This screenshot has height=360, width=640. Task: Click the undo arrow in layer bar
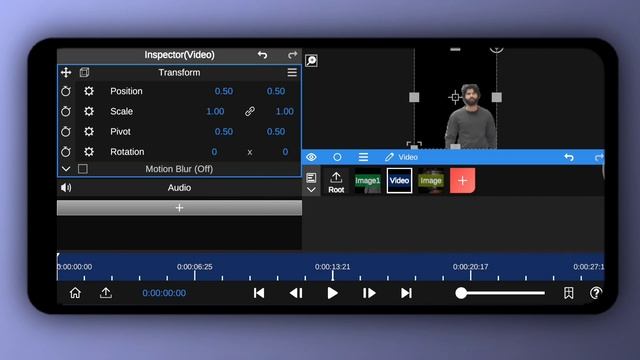[x=569, y=157]
